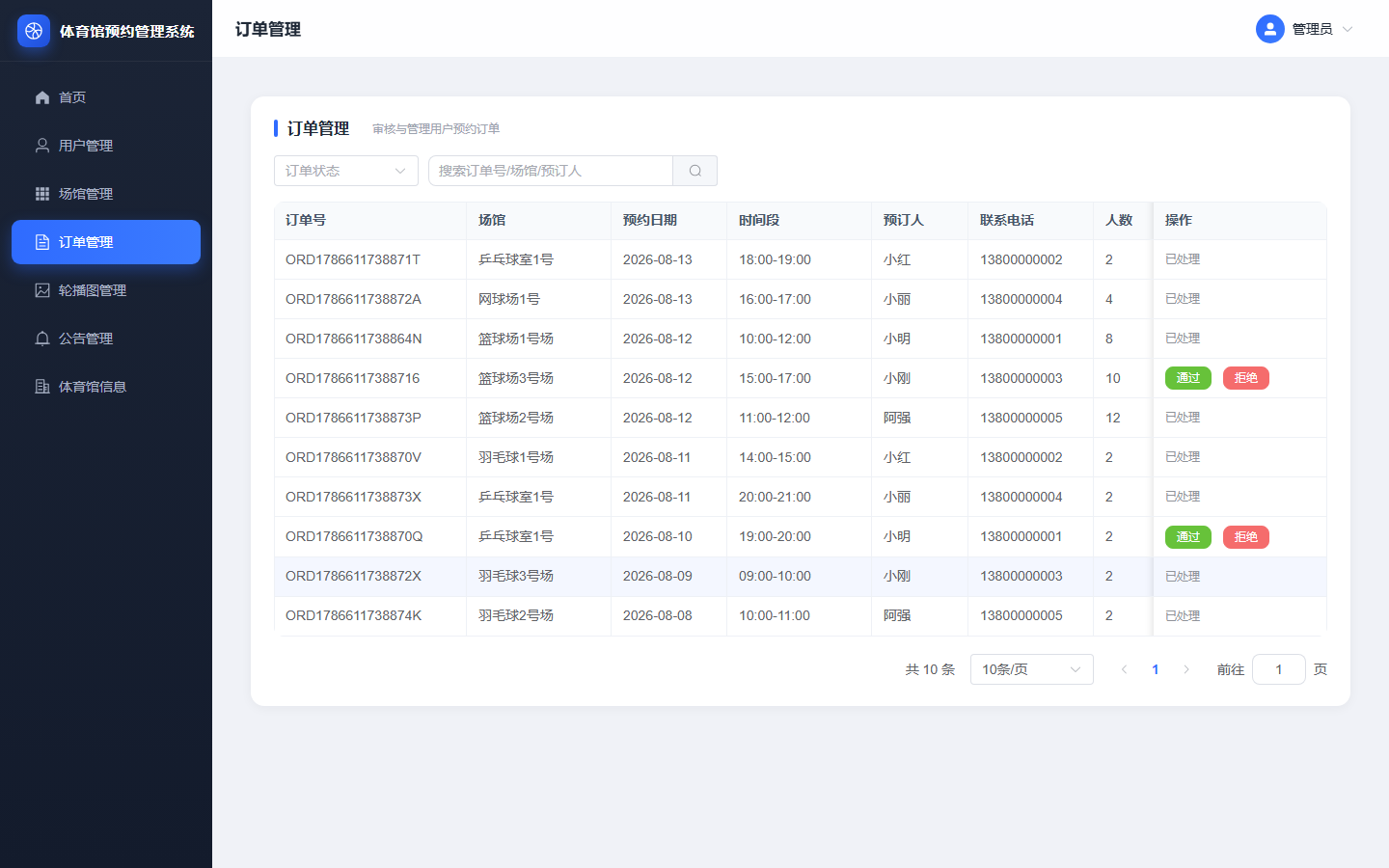
Task: Open the 订单状态 filter dropdown
Action: pyautogui.click(x=346, y=171)
